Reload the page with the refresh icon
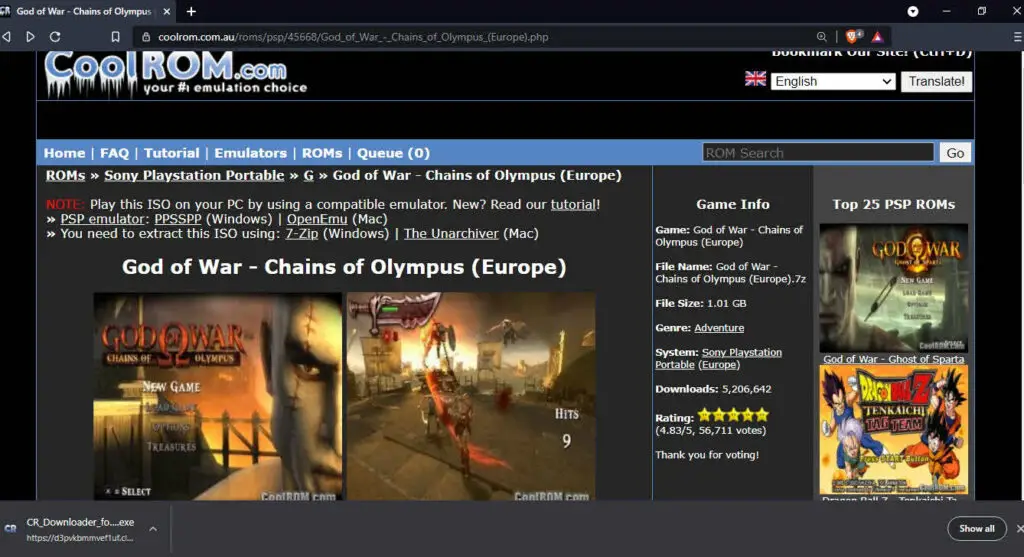Viewport: 1024px width, 557px height. pyautogui.click(x=56, y=37)
